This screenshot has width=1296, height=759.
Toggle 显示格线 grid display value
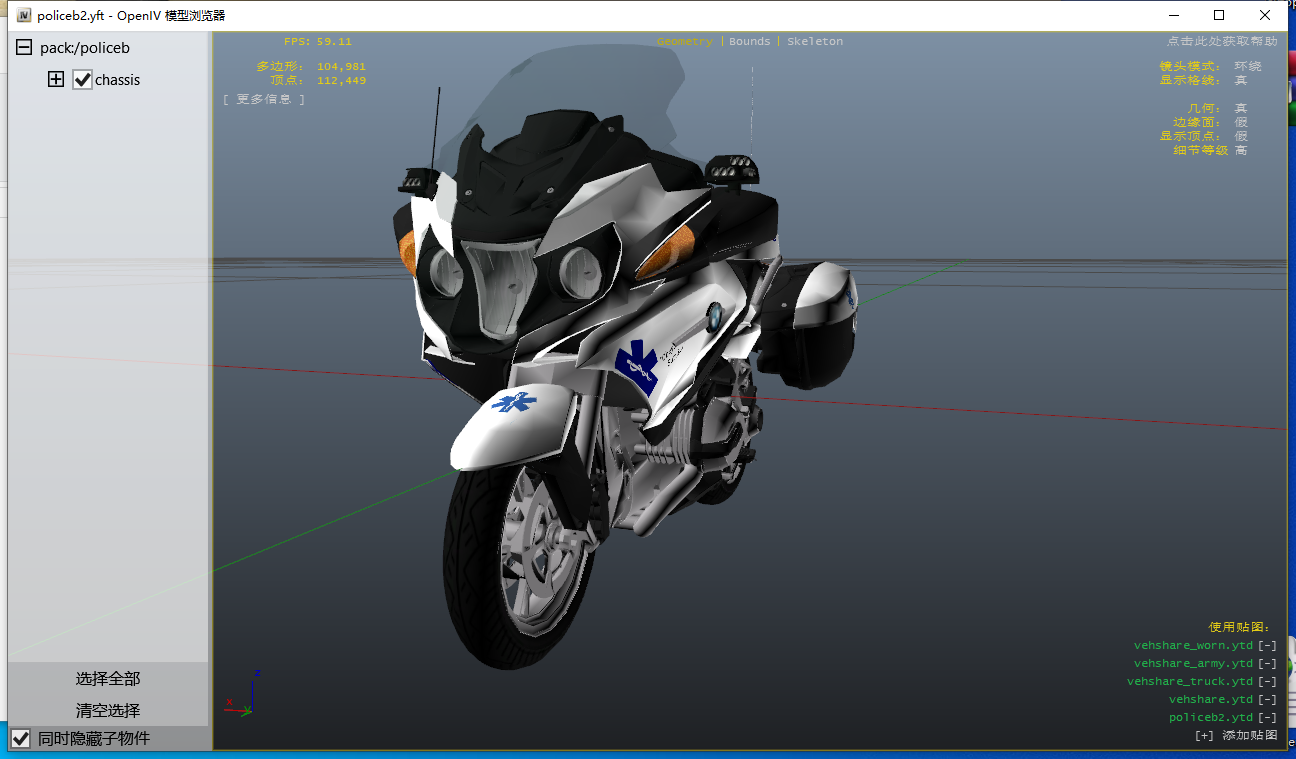[x=1240, y=80]
